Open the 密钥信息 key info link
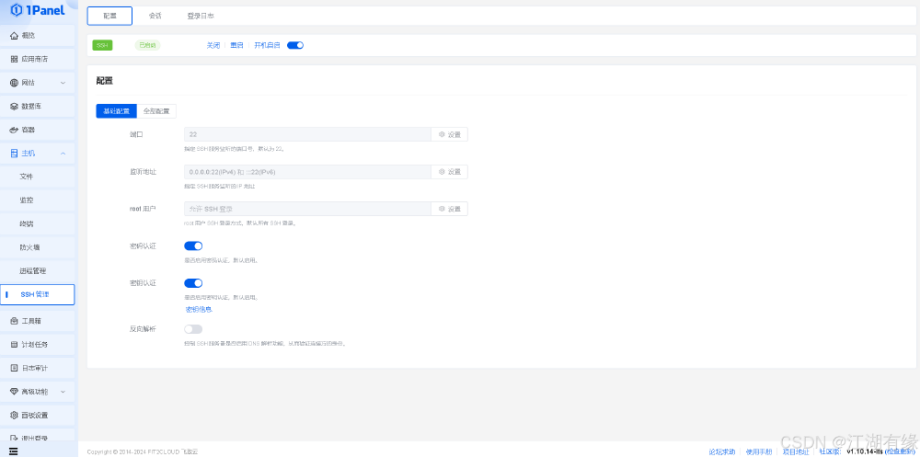The image size is (920, 457). click(x=199, y=309)
